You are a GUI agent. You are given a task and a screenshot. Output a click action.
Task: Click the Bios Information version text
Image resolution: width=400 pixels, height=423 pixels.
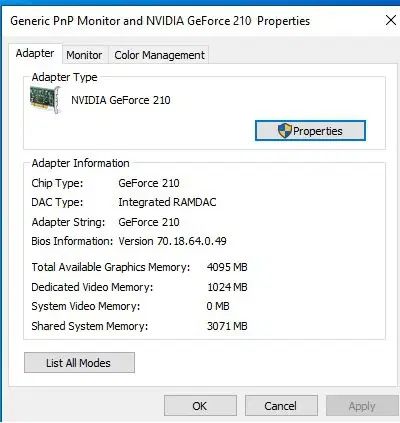[172, 241]
